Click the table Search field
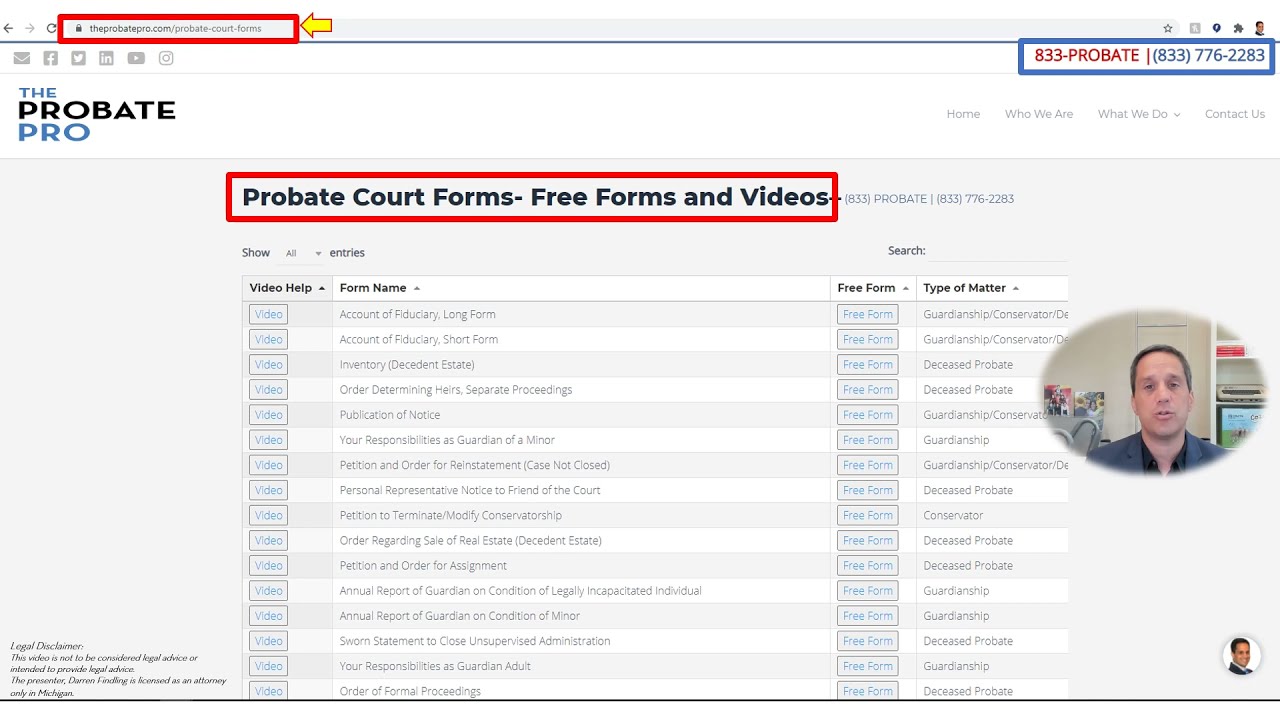This screenshot has height=720, width=1280. coord(998,251)
